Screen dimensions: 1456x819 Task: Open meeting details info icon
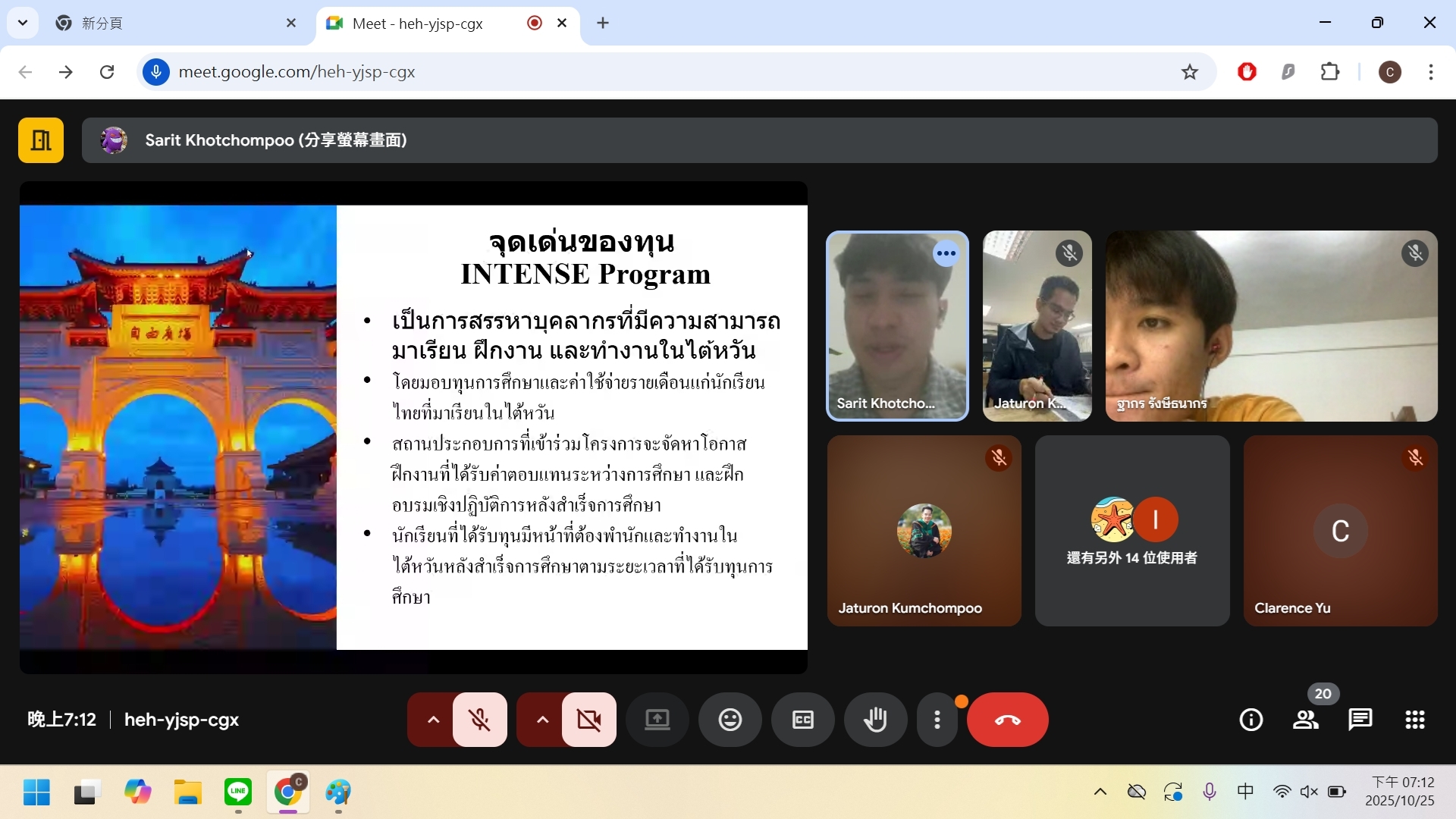point(1250,720)
